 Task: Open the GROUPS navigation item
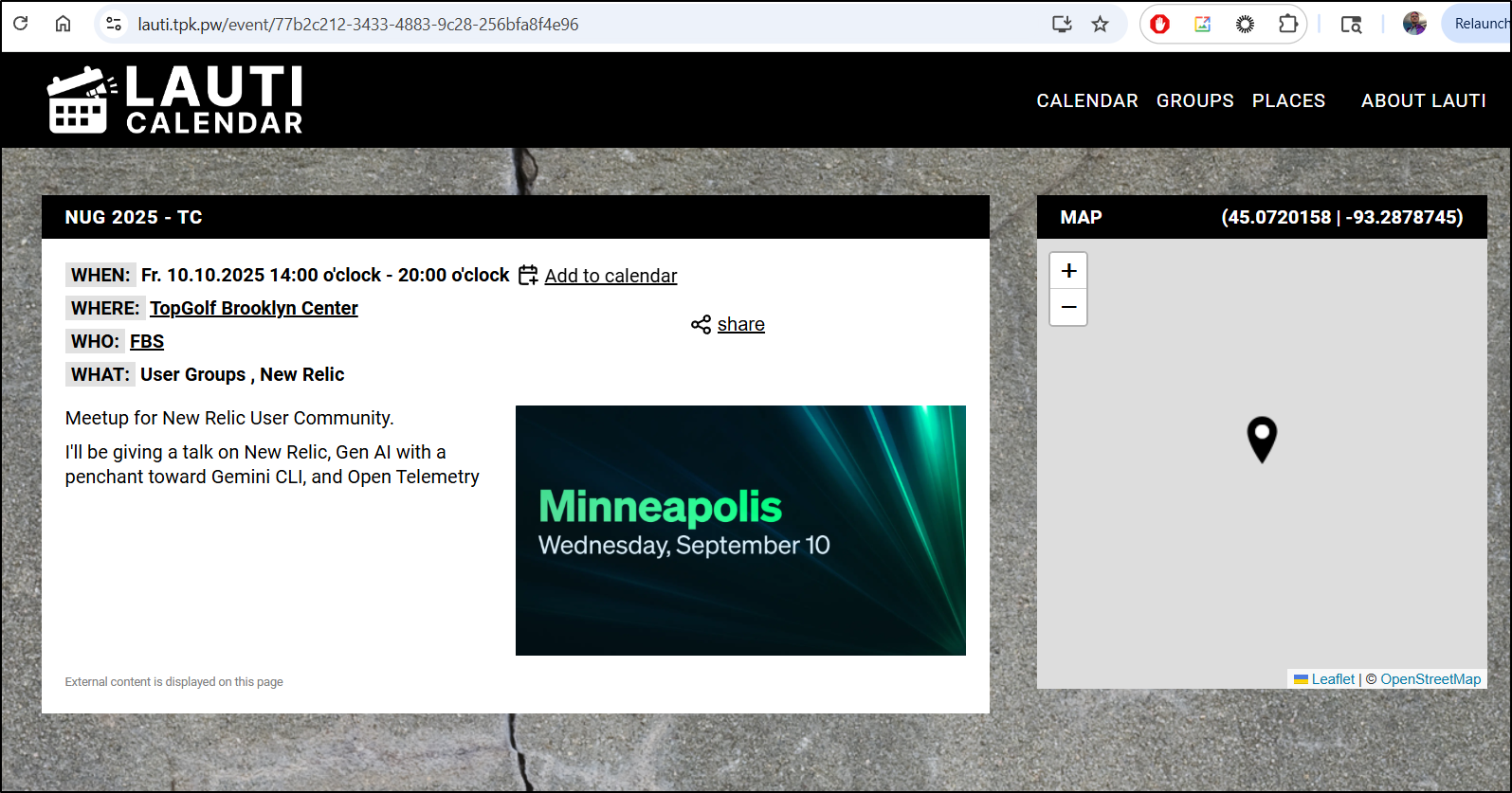click(x=1194, y=100)
